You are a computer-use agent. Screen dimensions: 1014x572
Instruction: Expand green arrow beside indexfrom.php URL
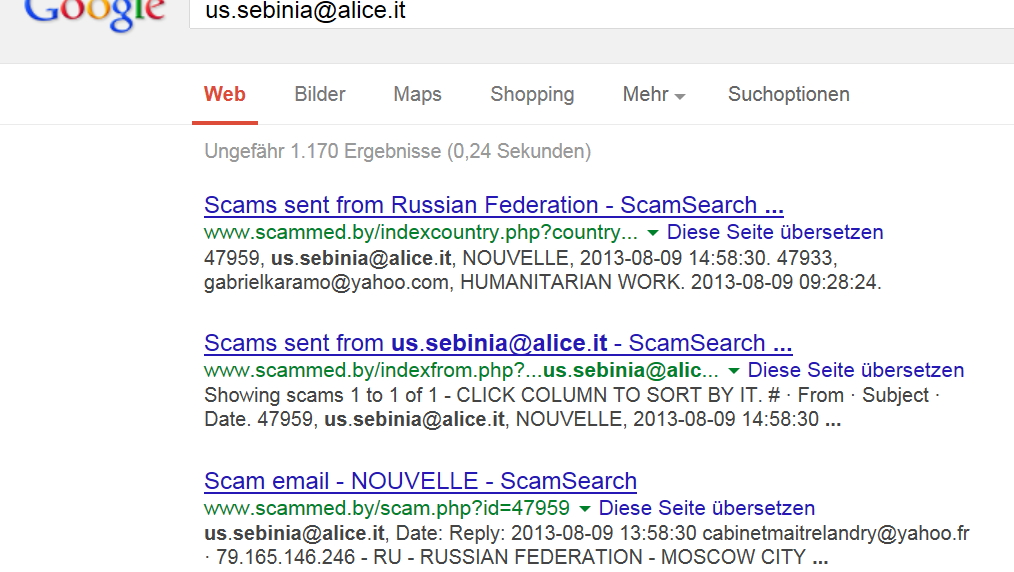733,371
